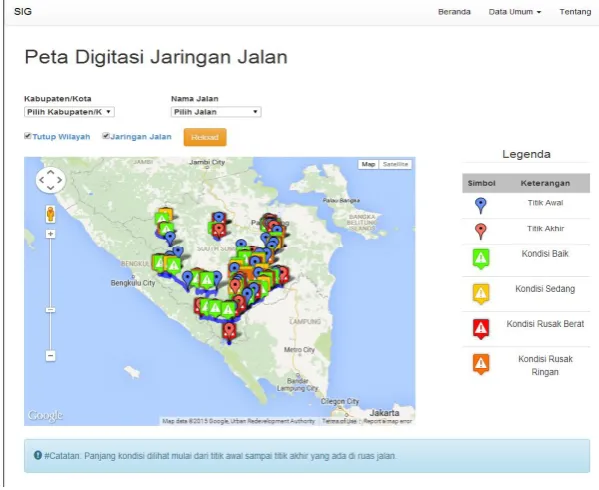The height and width of the screenshot is (490, 599).
Task: Pan the map right with the arrow
Action: (x=59, y=180)
